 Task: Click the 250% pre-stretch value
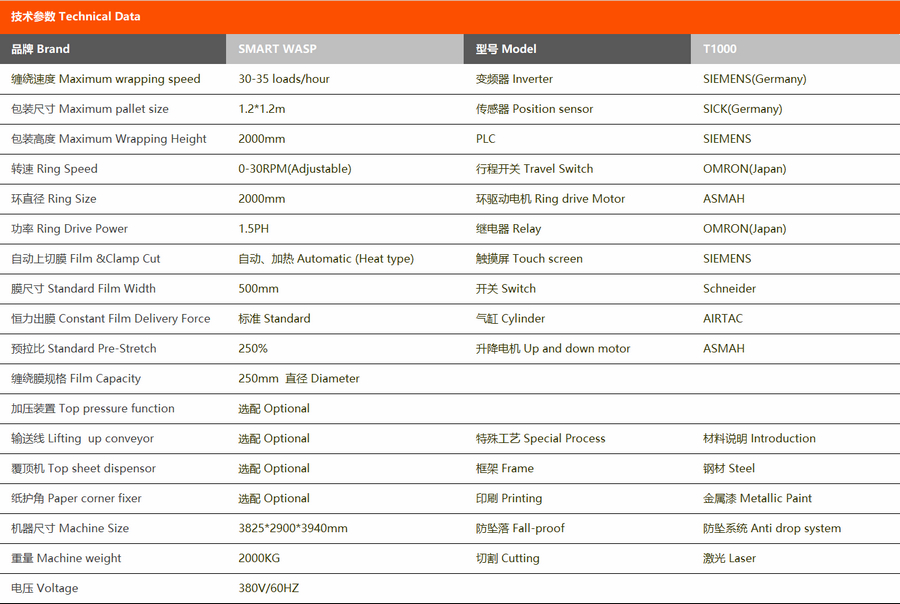253,349
